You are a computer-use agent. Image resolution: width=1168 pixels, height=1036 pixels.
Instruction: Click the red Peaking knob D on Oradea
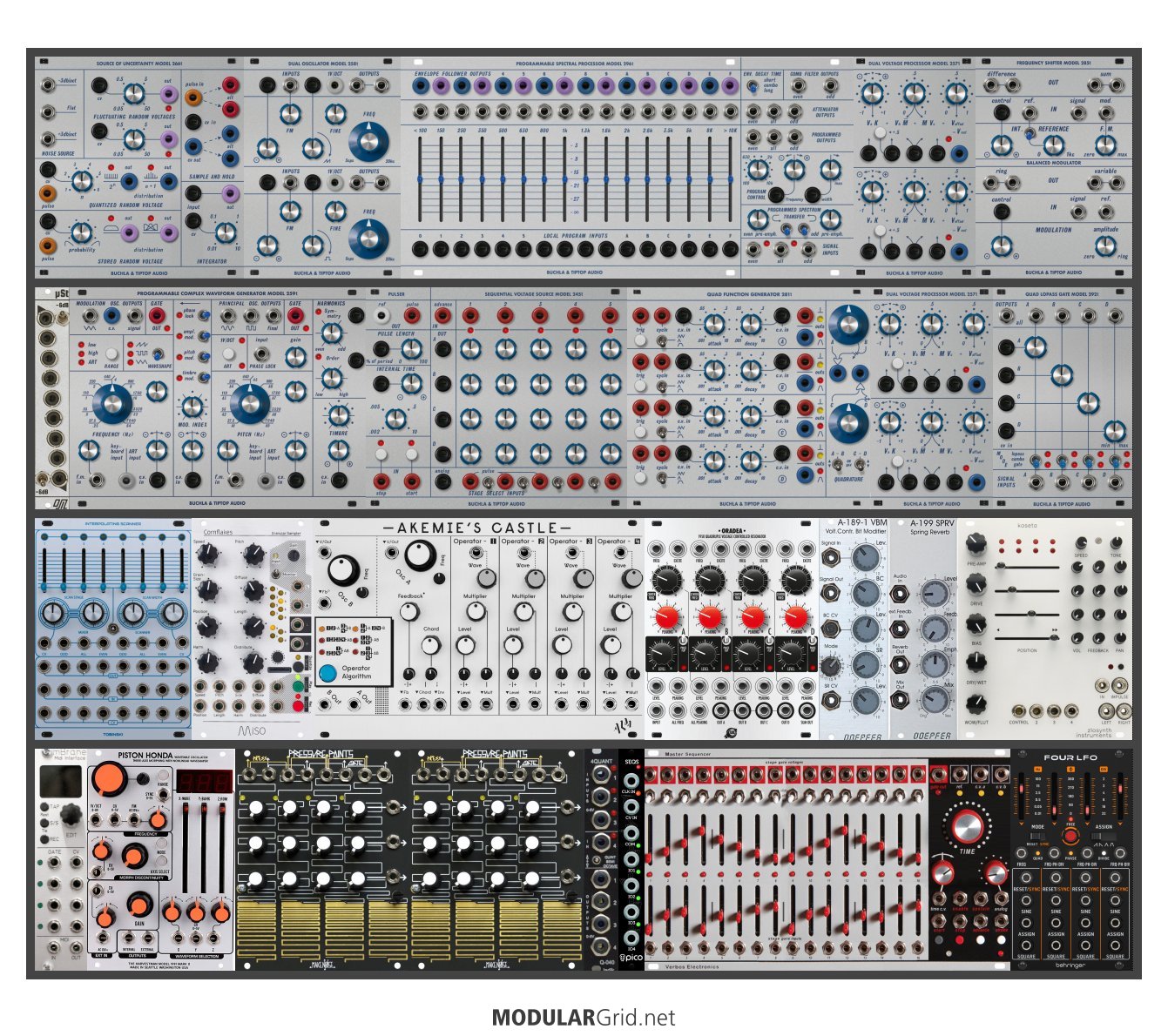pos(796,616)
